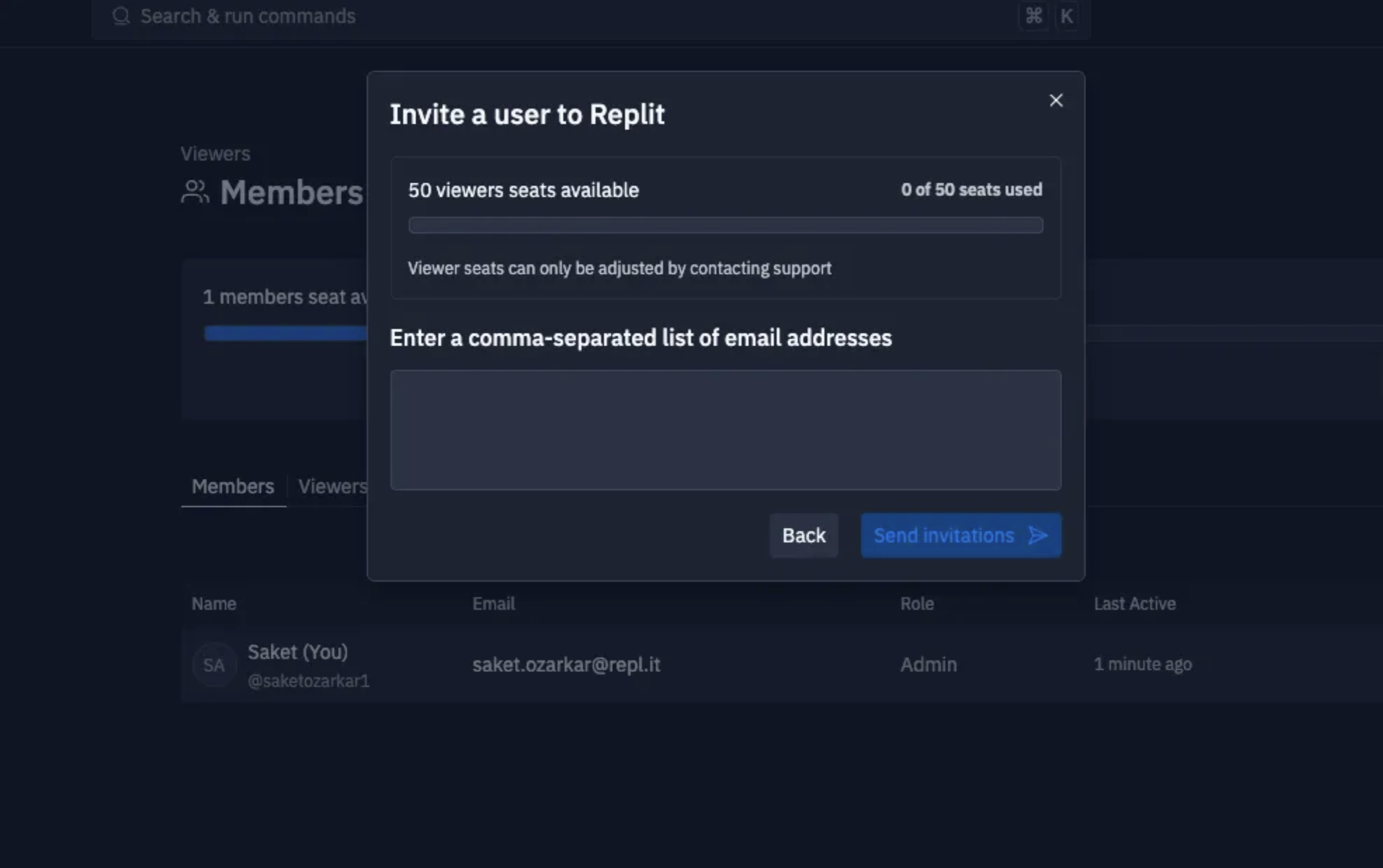Click the contacting support note text
Viewport: 1383px width, 868px height.
pyautogui.click(x=619, y=268)
